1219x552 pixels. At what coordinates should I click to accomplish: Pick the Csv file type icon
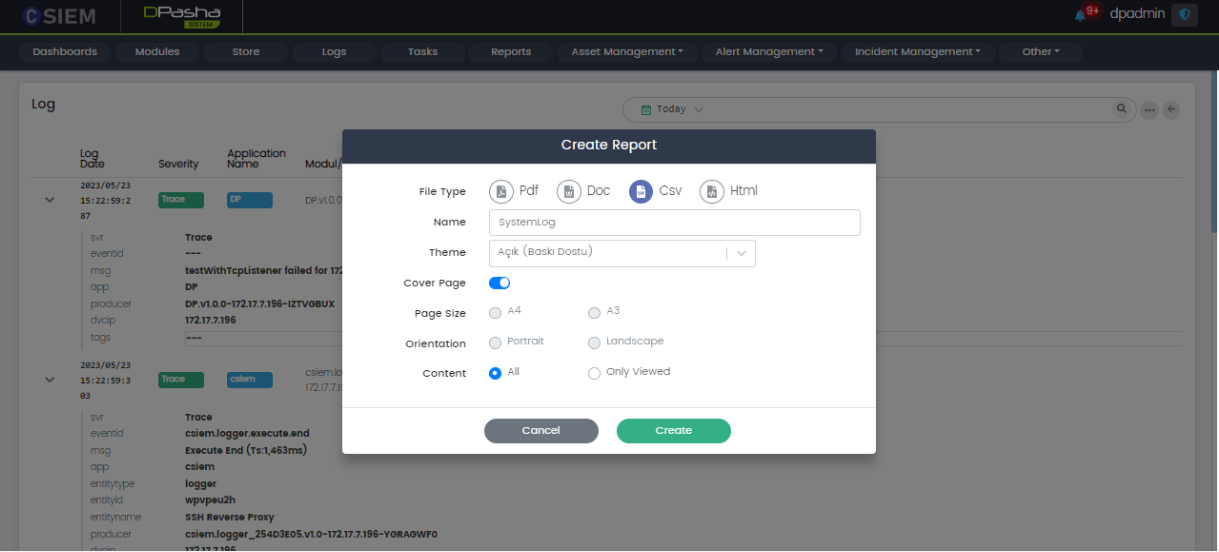click(x=641, y=191)
